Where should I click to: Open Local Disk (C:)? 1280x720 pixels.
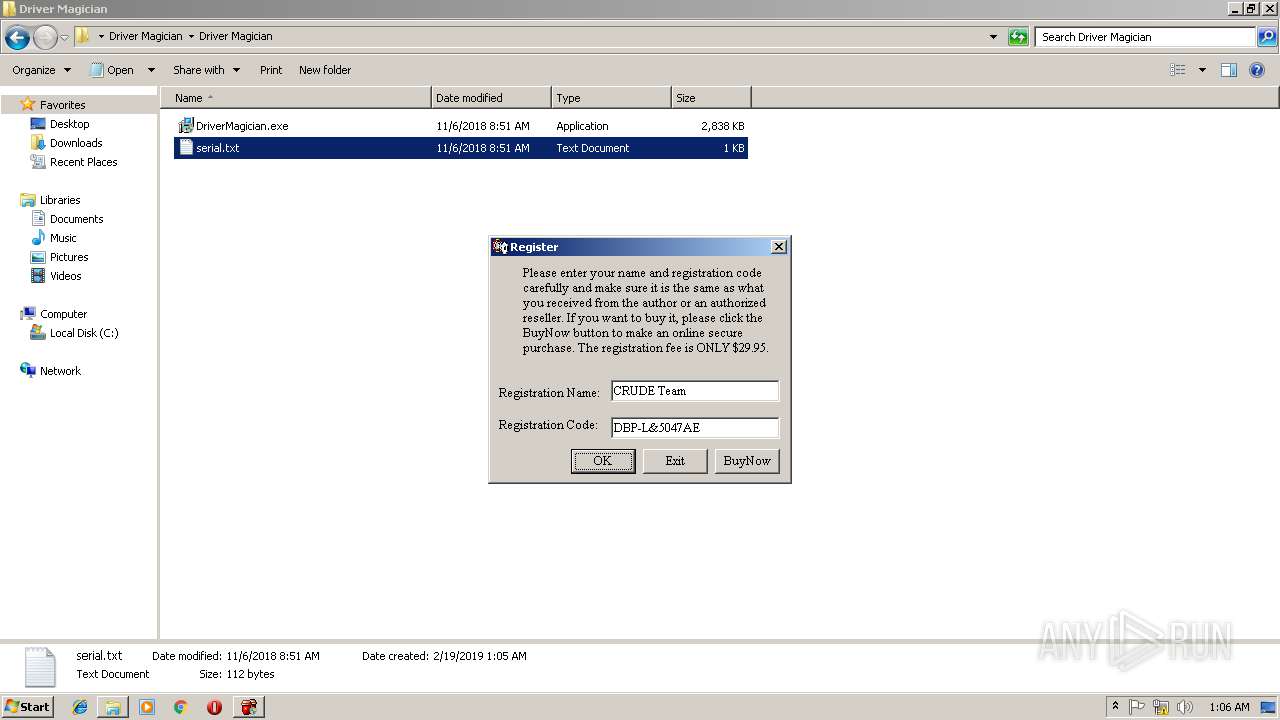click(x=84, y=333)
